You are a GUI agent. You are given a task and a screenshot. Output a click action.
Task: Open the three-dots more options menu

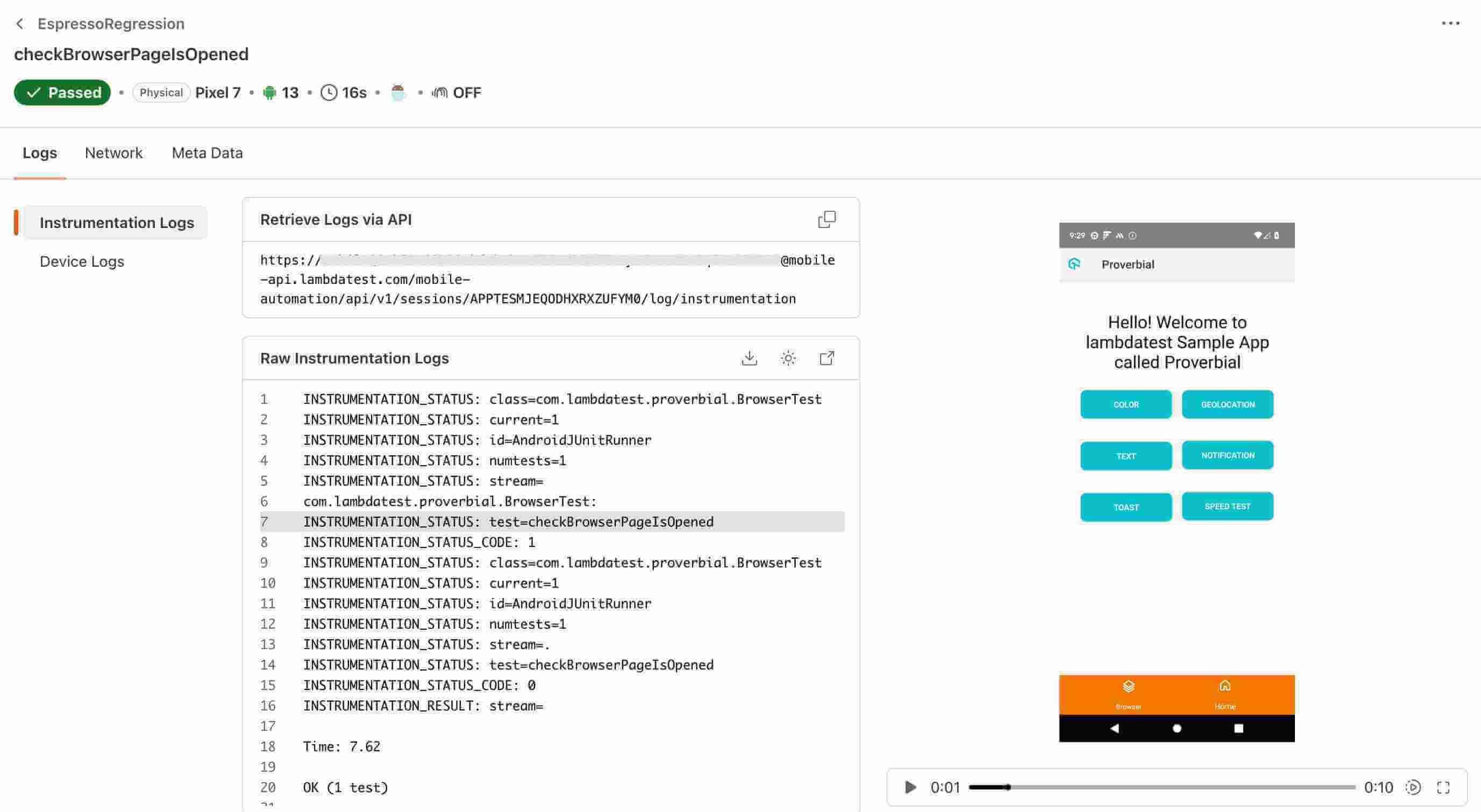tap(1450, 24)
